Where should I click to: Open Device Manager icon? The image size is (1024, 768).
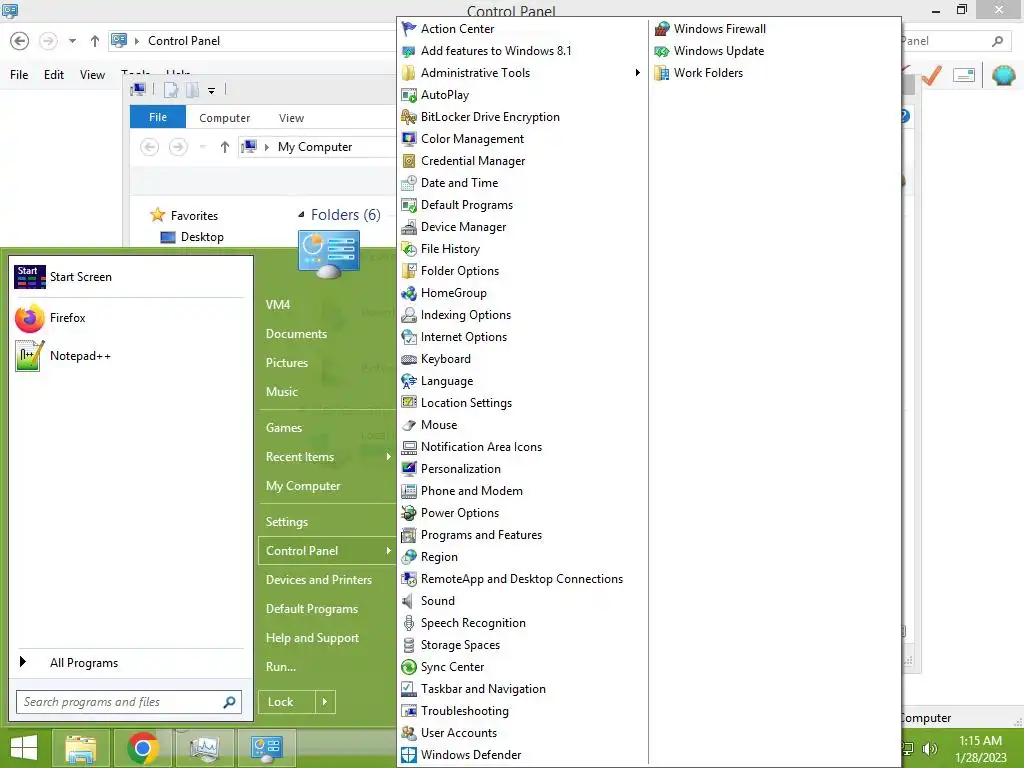click(x=409, y=227)
